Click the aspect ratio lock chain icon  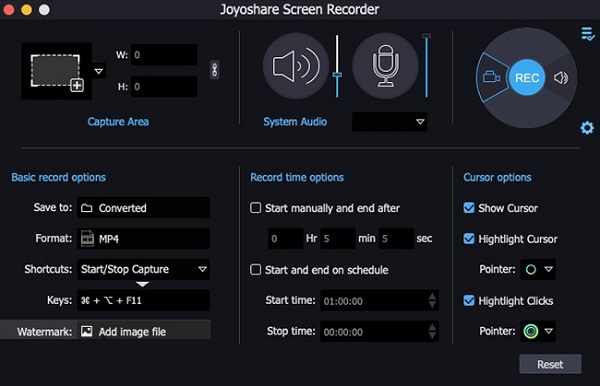215,70
